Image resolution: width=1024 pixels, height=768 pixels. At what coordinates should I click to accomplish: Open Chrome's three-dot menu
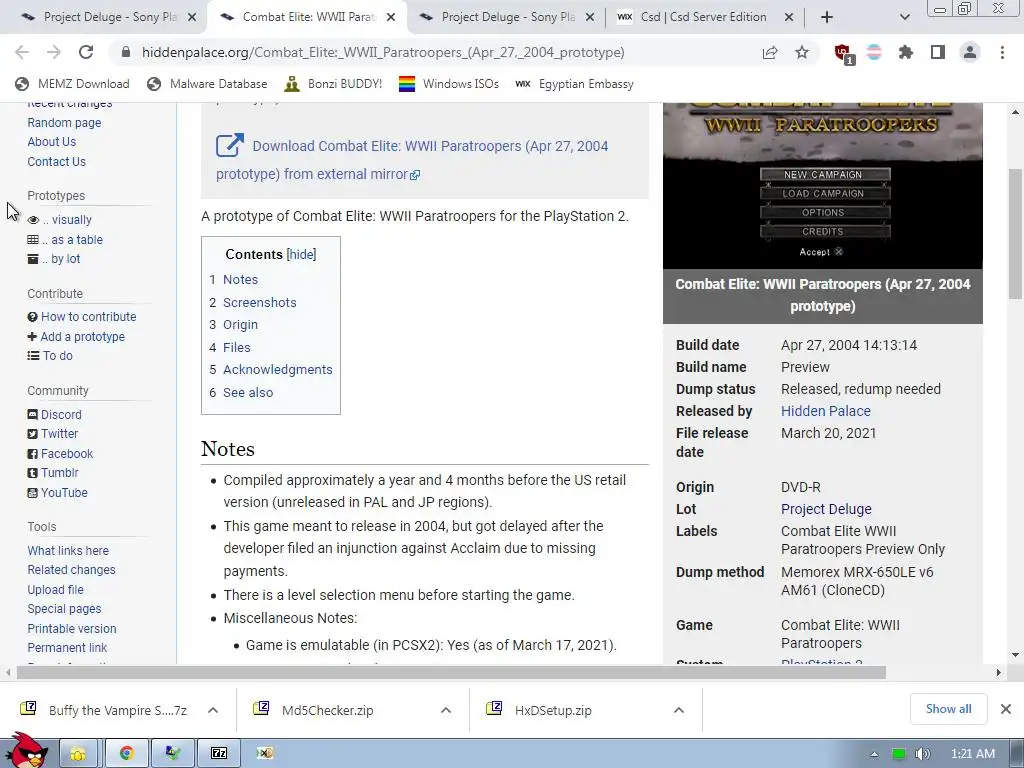tap(1002, 52)
